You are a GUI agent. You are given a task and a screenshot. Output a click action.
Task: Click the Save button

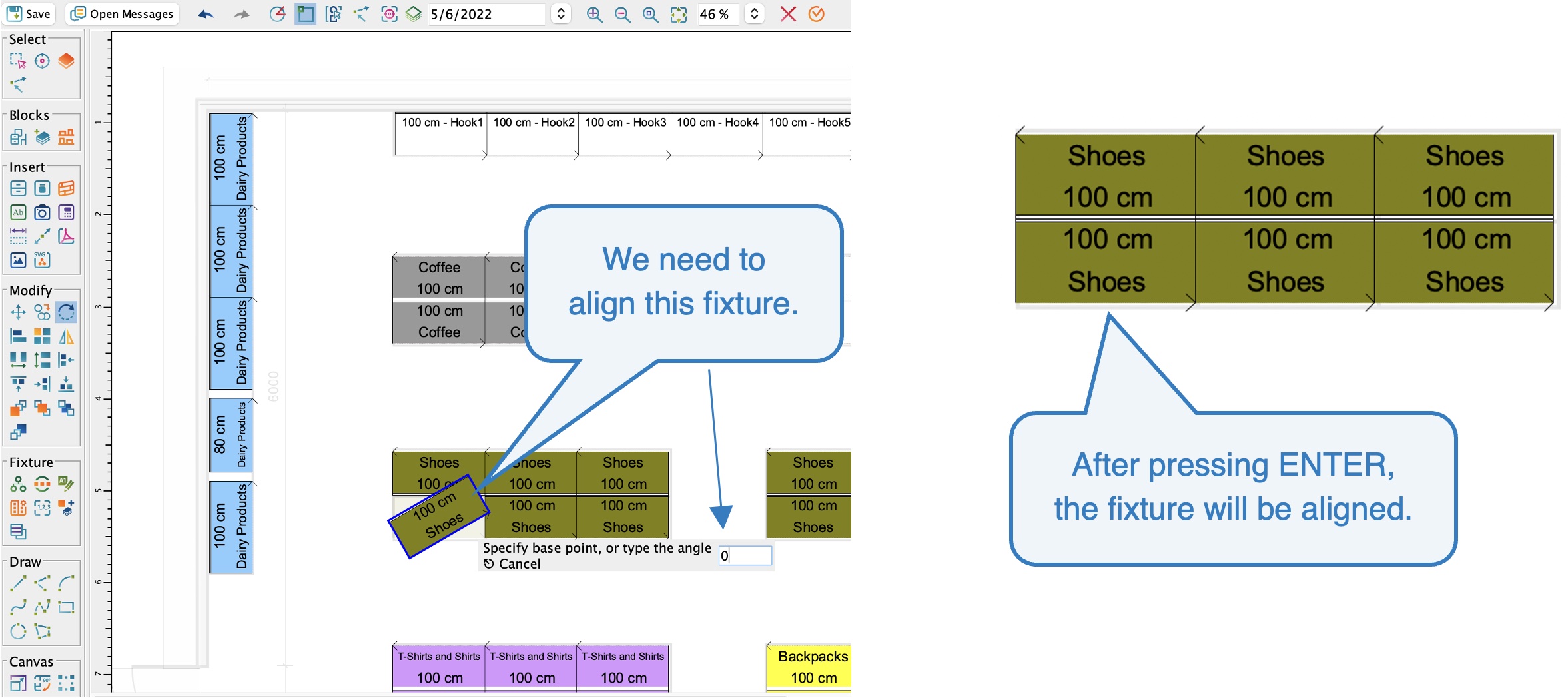(x=28, y=13)
